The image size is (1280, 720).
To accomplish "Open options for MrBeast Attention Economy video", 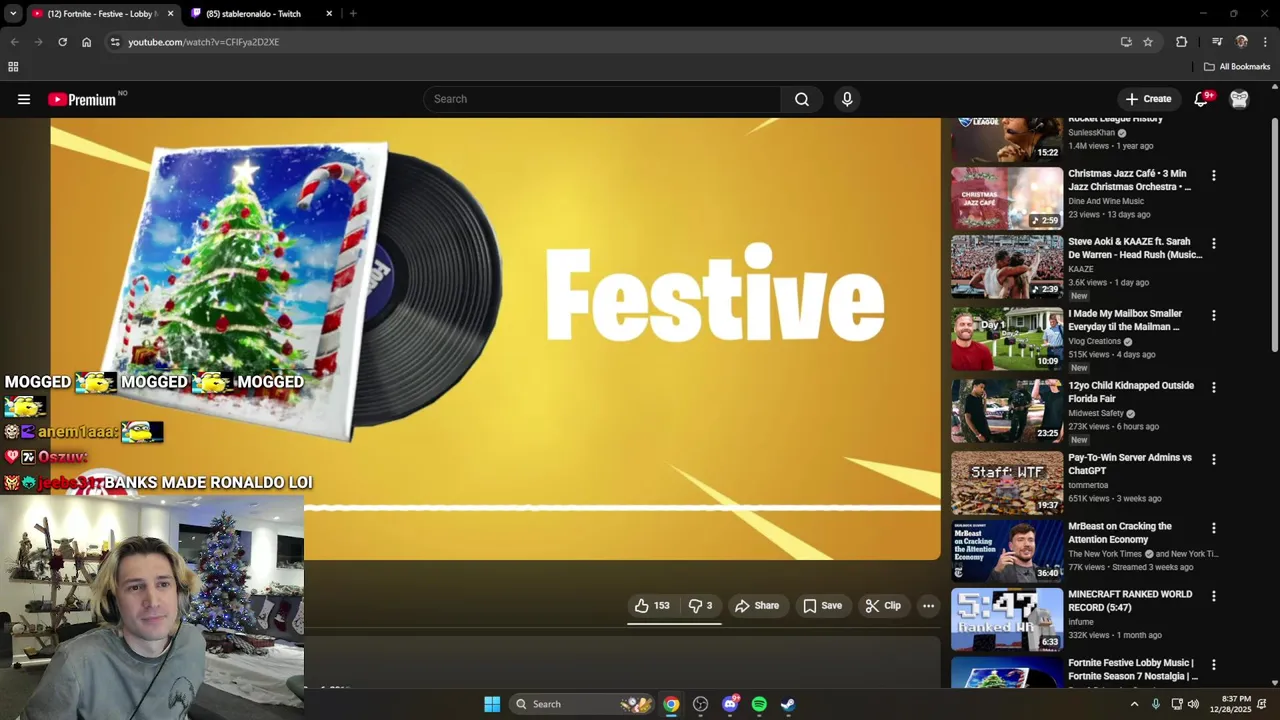I will (1214, 528).
